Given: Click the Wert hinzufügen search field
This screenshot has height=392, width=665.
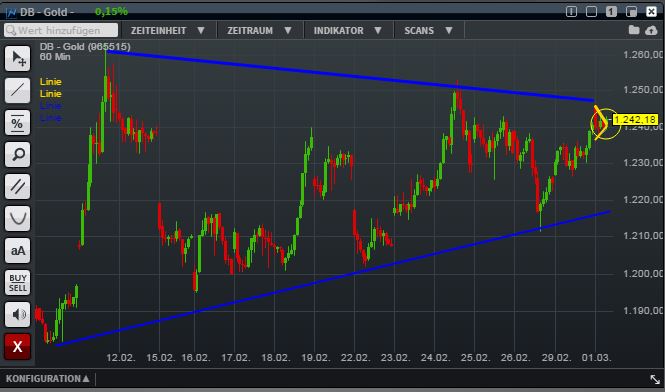Looking at the screenshot, I should click(61, 30).
